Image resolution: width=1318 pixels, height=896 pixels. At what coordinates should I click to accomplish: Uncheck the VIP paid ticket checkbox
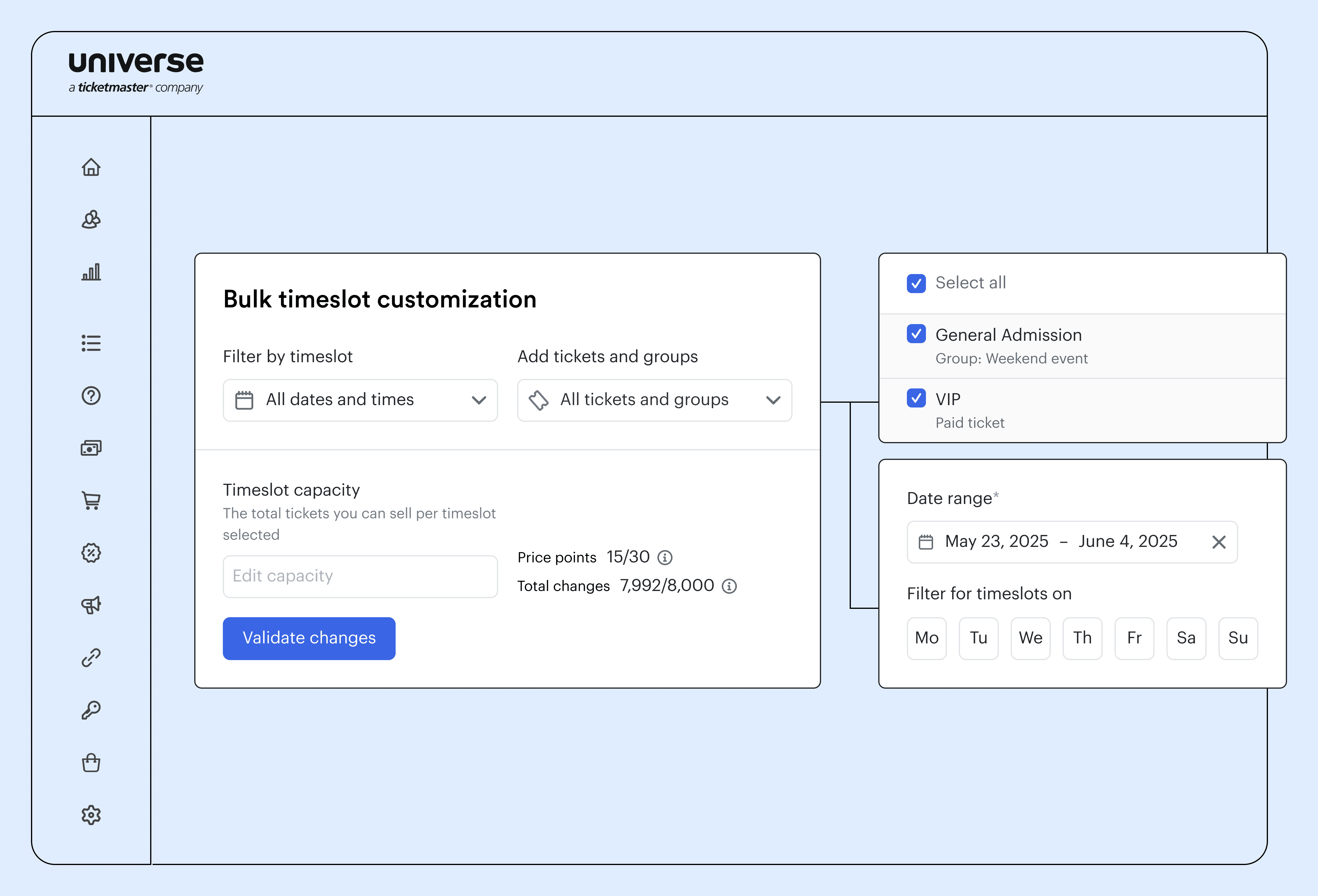tap(916, 398)
